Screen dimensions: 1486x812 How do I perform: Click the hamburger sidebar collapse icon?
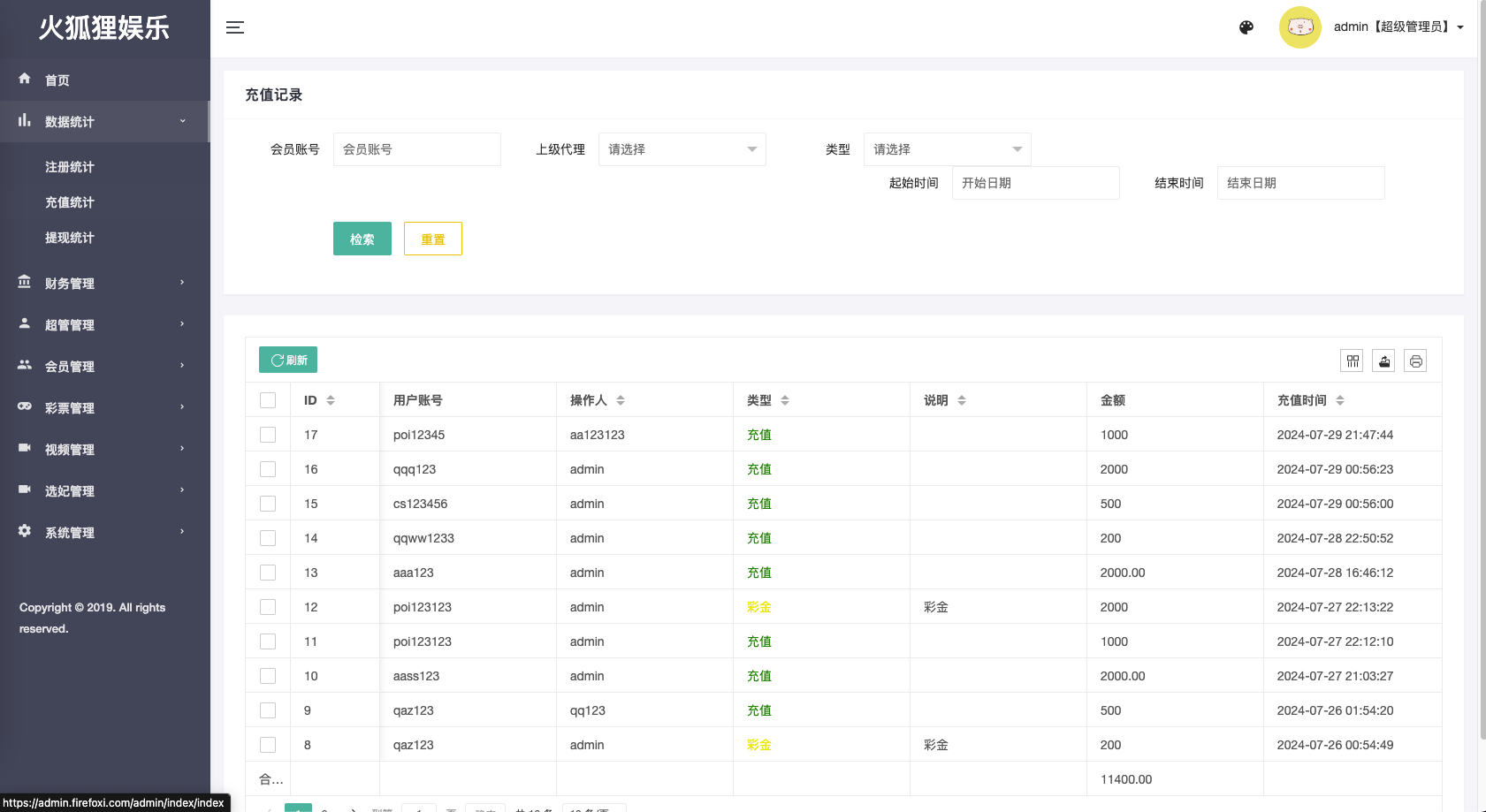[235, 27]
